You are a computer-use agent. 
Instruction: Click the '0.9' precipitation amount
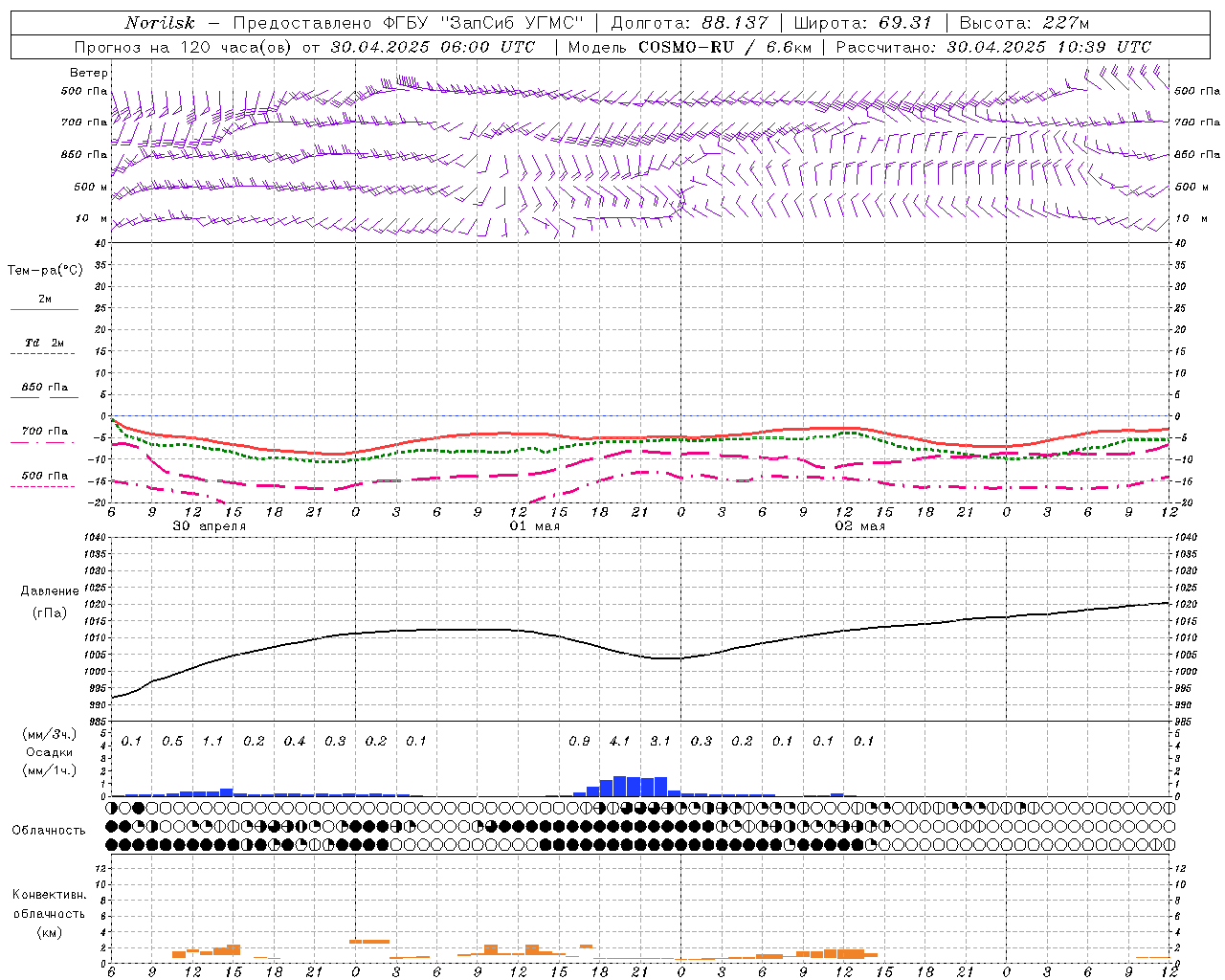pyautogui.click(x=579, y=741)
